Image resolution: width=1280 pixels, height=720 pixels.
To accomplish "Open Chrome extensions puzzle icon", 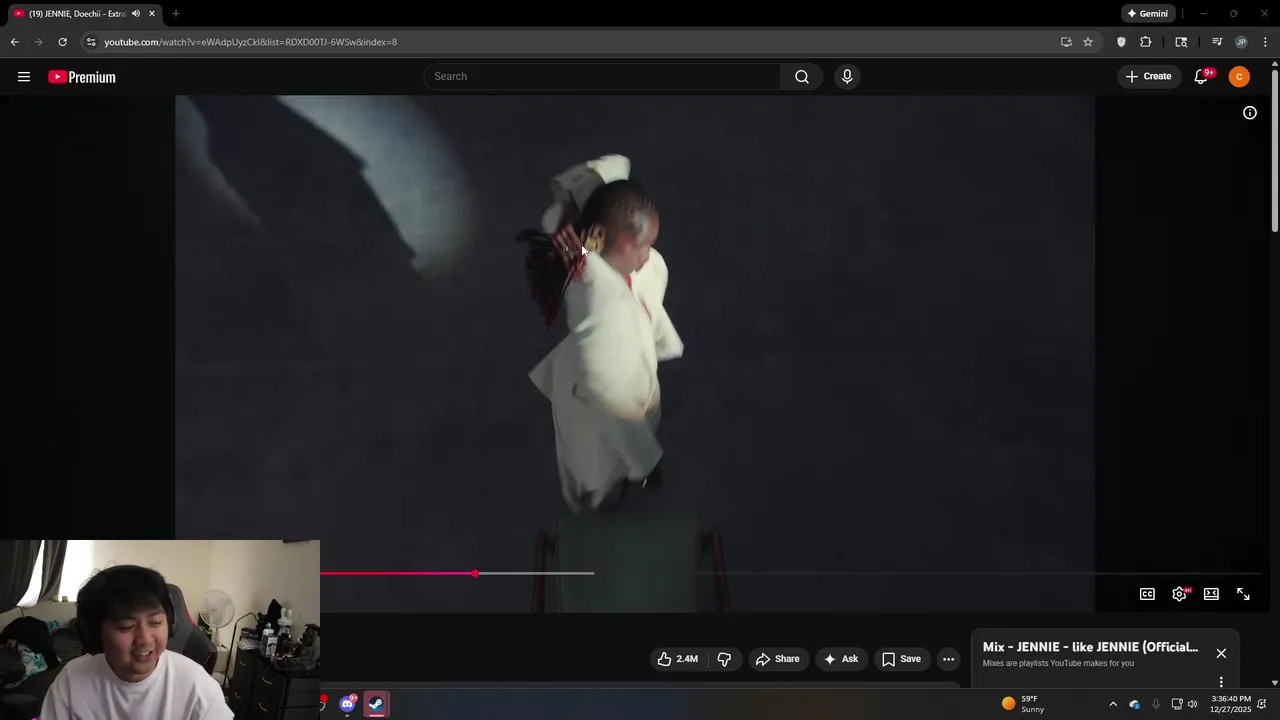I will tap(1146, 42).
